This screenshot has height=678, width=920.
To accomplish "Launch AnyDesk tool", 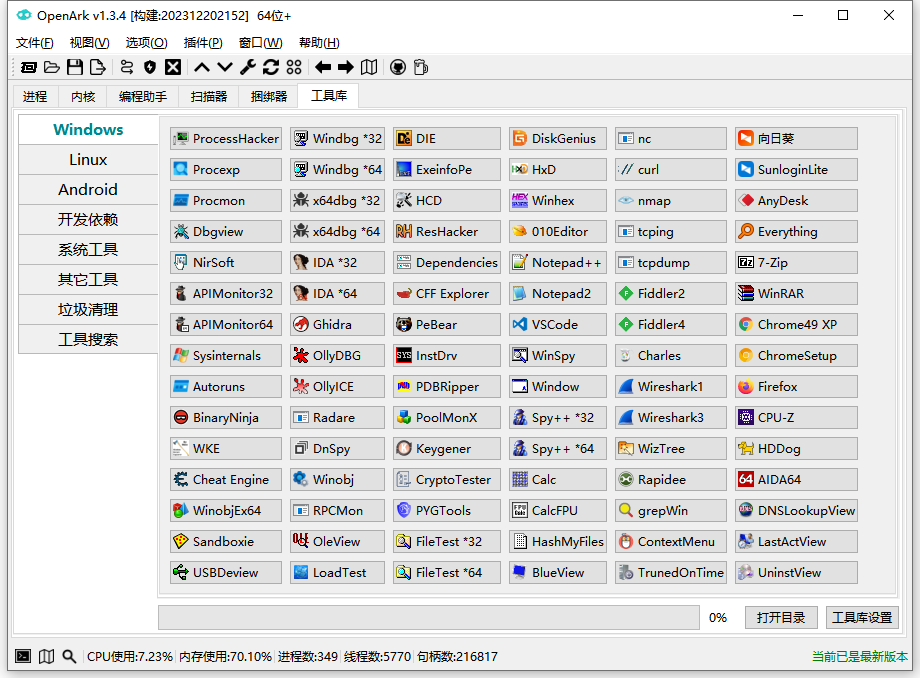I will point(796,201).
